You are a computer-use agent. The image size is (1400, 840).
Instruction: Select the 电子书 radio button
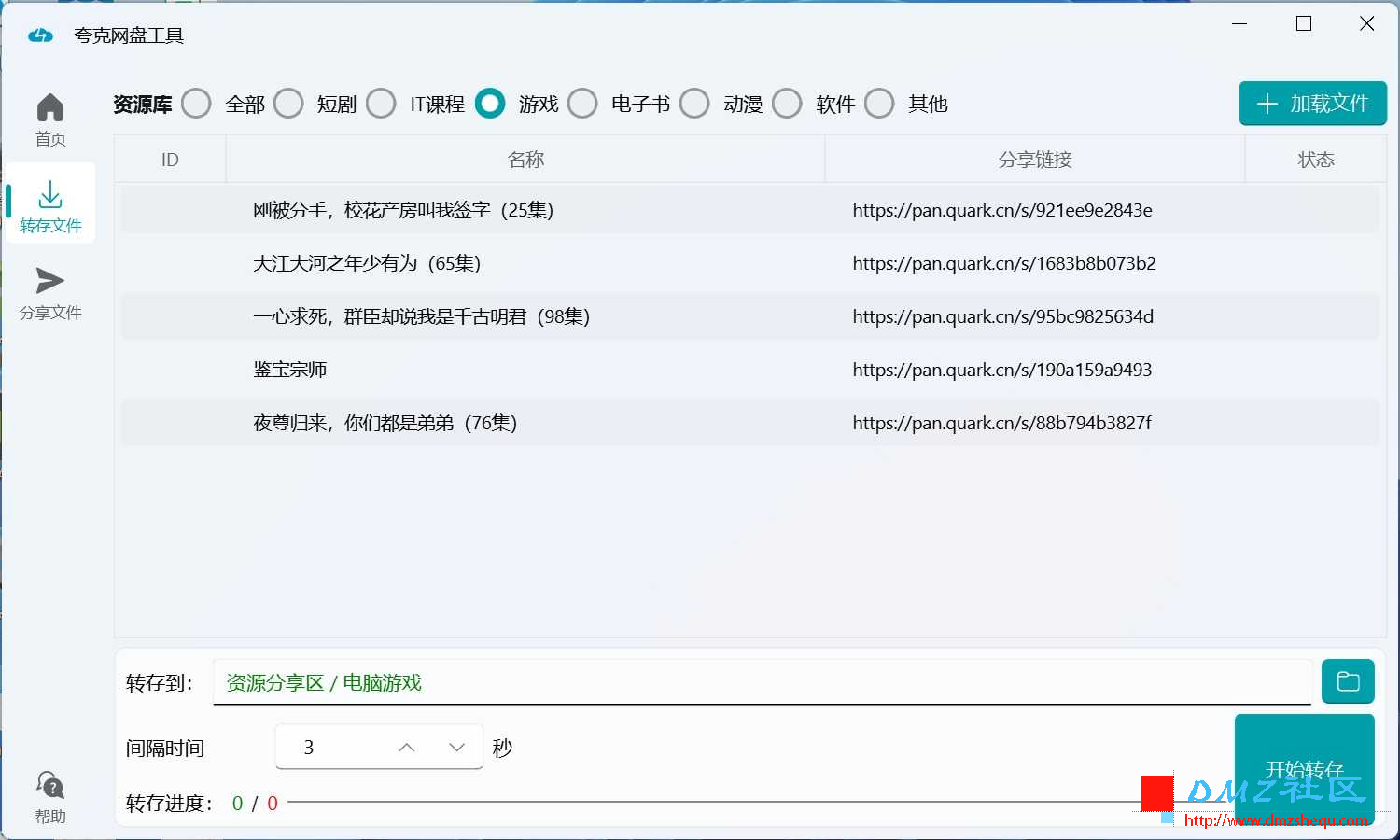click(582, 104)
